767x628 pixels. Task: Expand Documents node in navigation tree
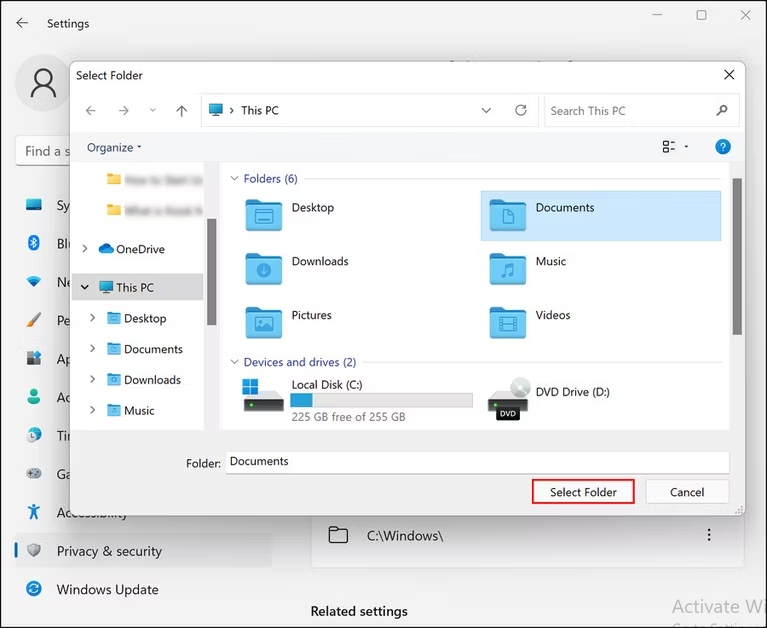pyautogui.click(x=92, y=348)
